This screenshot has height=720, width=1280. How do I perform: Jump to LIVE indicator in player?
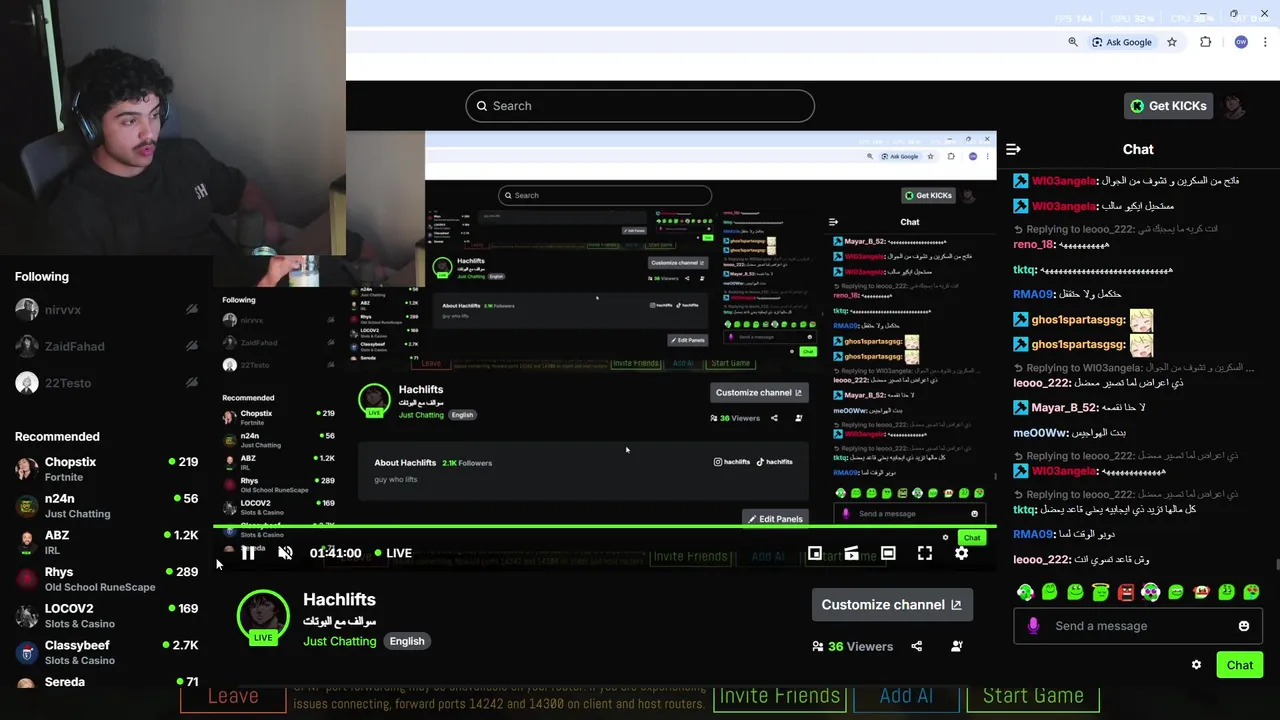[x=393, y=553]
